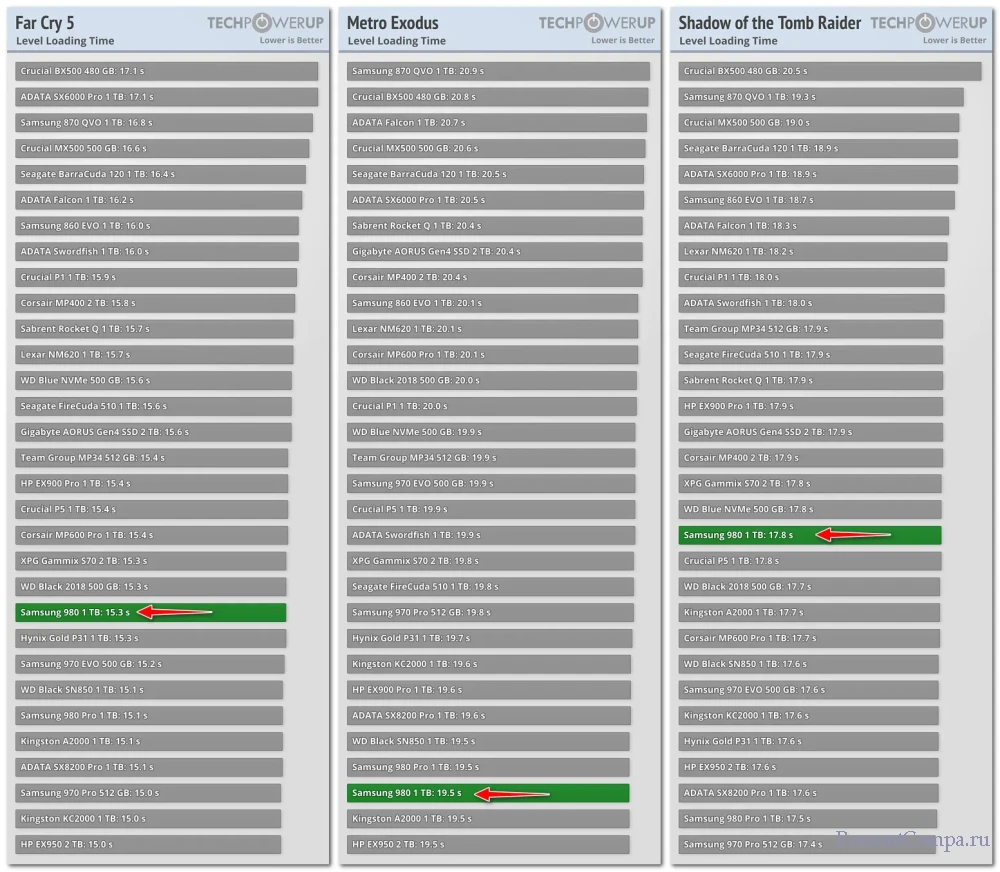Click the Crucial MX500 16.6 s bar

[162, 148]
